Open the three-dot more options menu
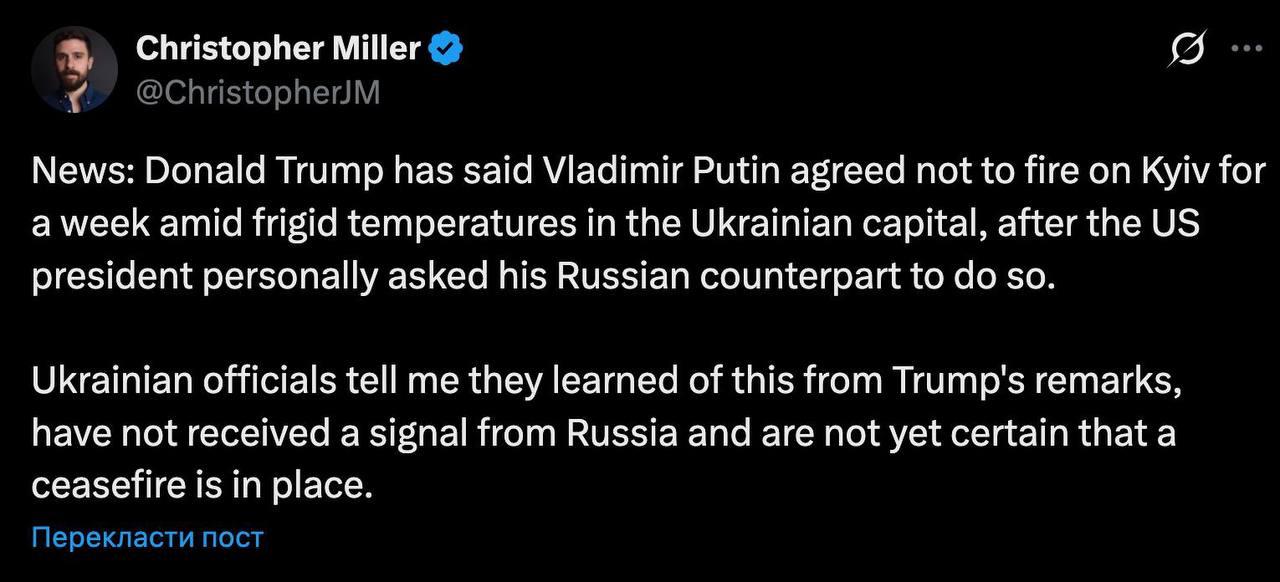The height and width of the screenshot is (582, 1280). tap(1252, 48)
